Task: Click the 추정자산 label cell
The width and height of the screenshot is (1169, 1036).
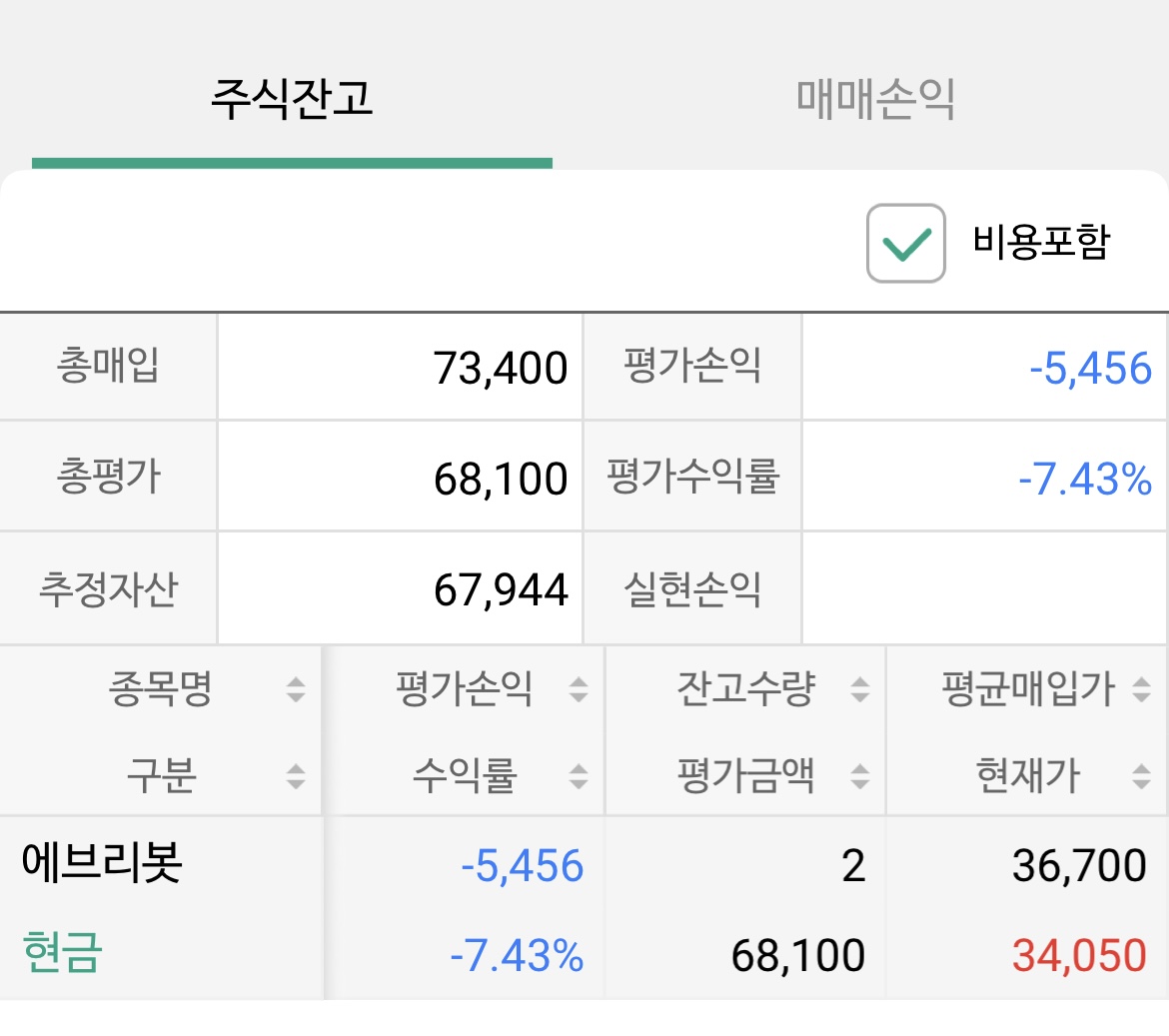Action: 108,588
